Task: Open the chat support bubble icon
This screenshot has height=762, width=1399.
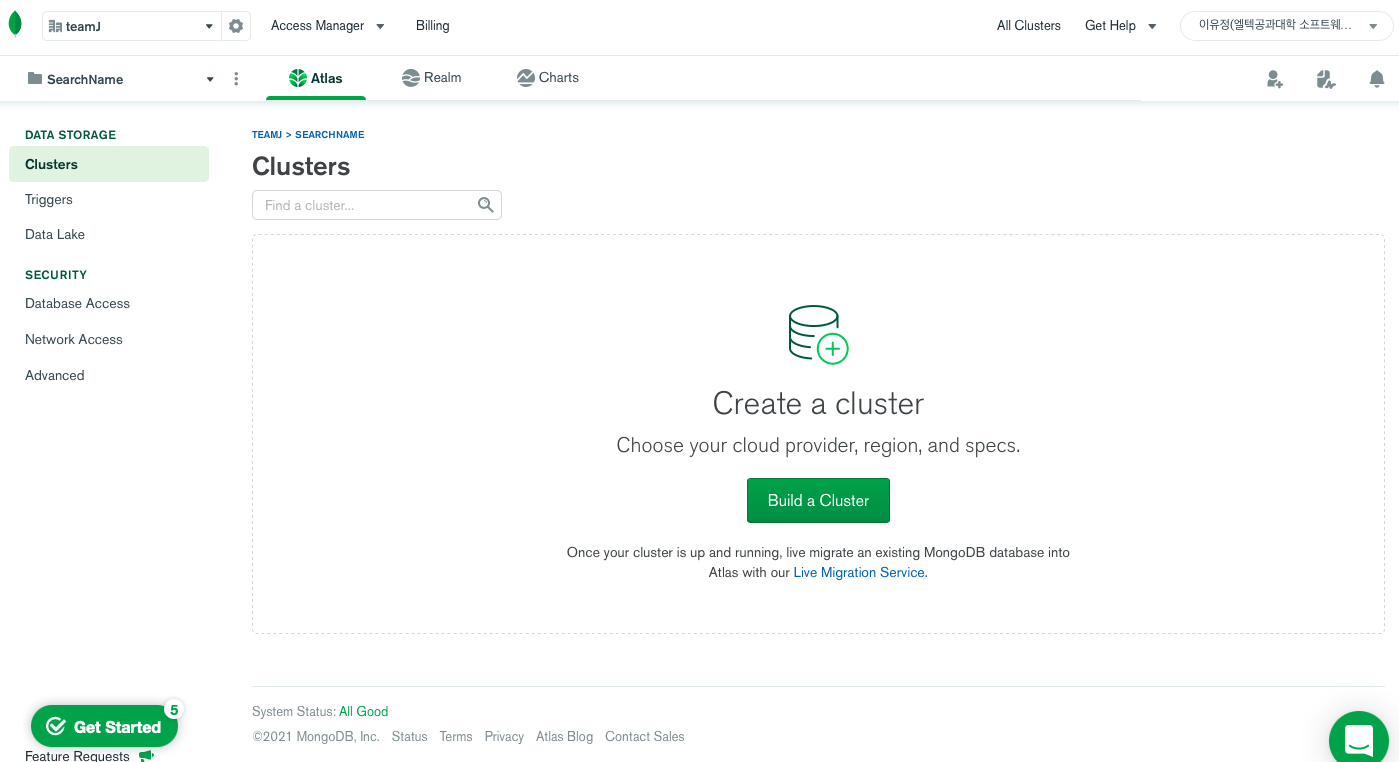Action: tap(1359, 740)
